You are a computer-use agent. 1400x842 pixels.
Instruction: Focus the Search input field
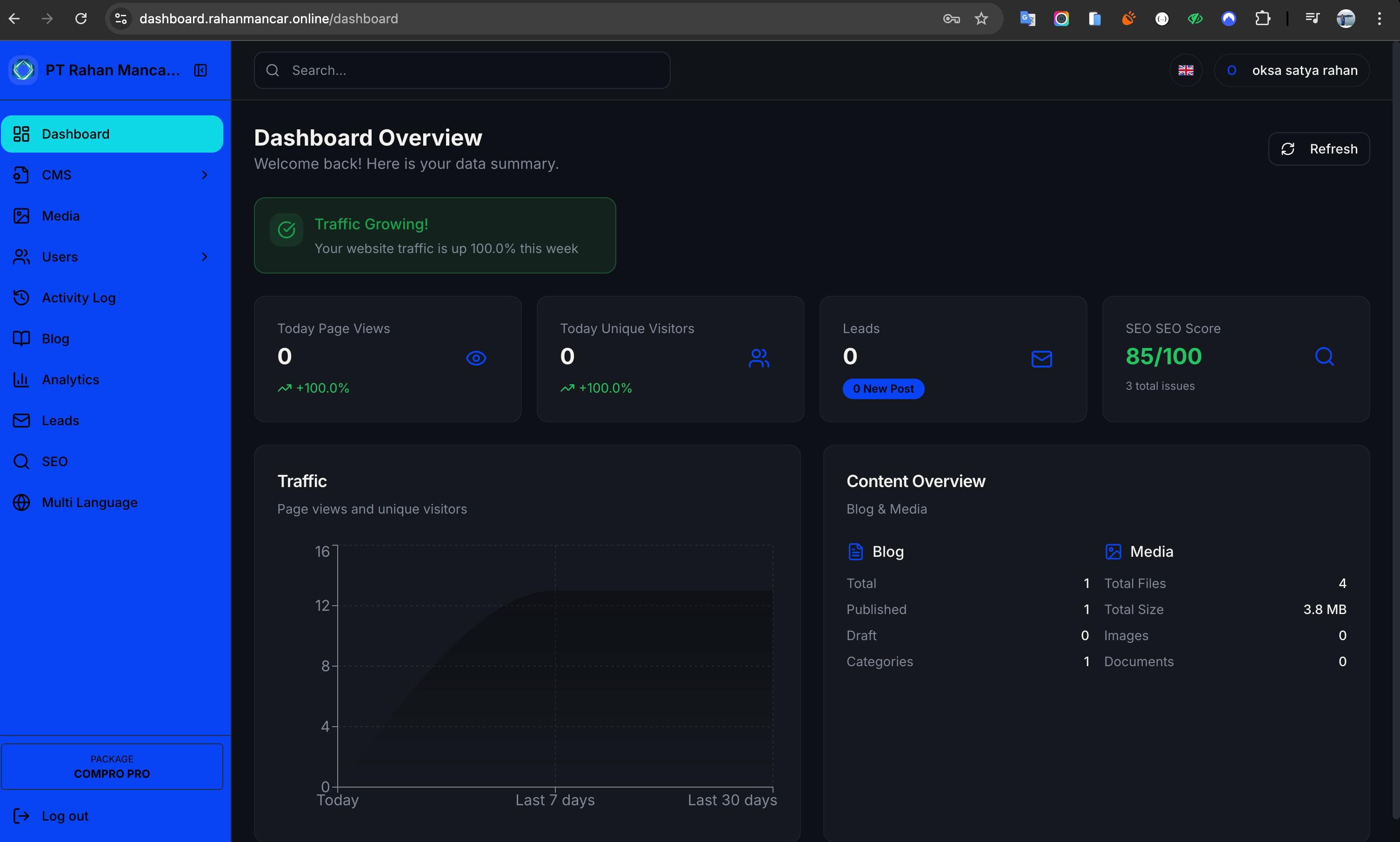point(462,70)
